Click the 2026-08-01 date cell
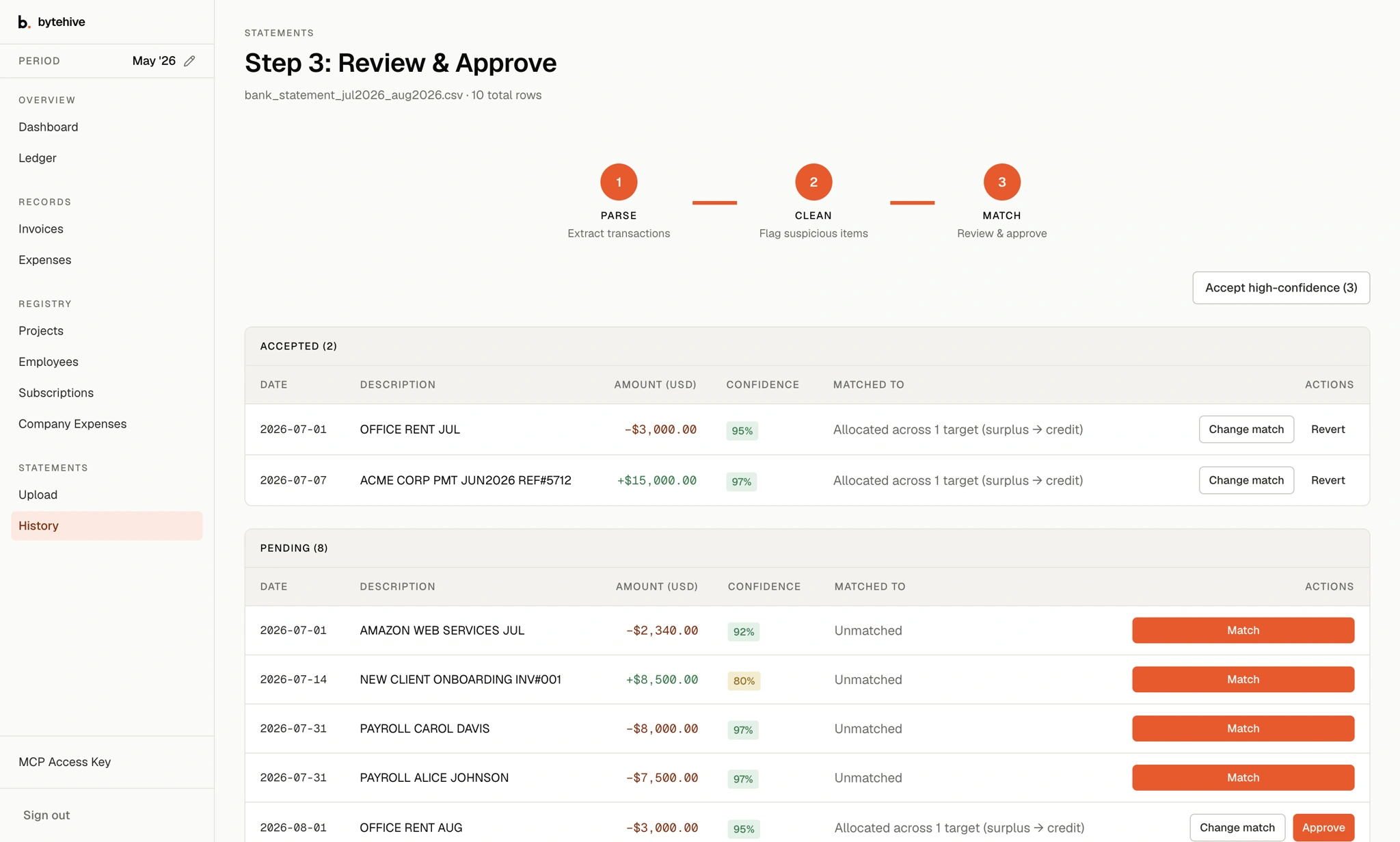Screen dimensions: 1400x842 click(x=293, y=828)
